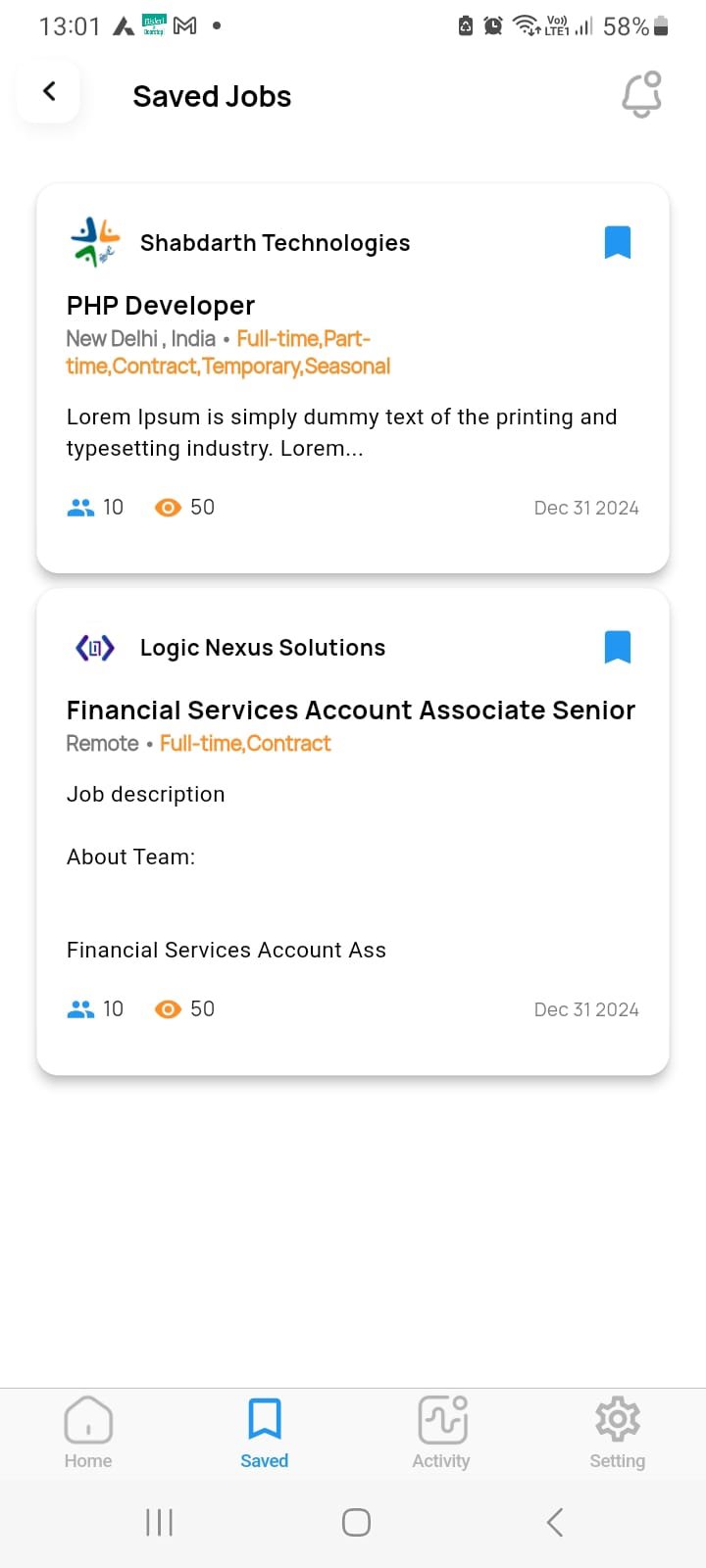Tap the views eye icon on PHP Developer card
The height and width of the screenshot is (1568, 706).
tap(168, 508)
